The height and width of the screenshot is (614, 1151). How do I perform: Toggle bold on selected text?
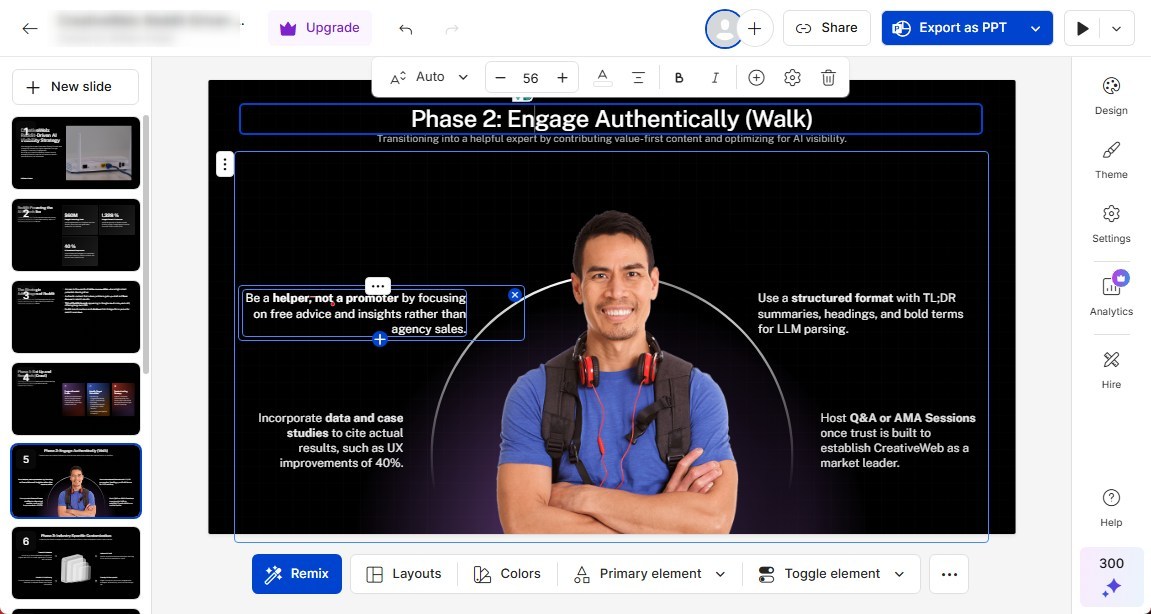[679, 77]
